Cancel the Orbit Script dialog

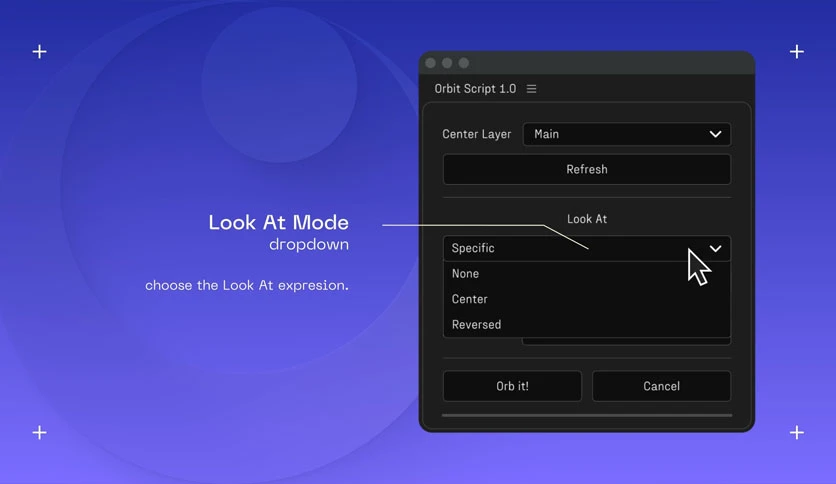tap(661, 386)
